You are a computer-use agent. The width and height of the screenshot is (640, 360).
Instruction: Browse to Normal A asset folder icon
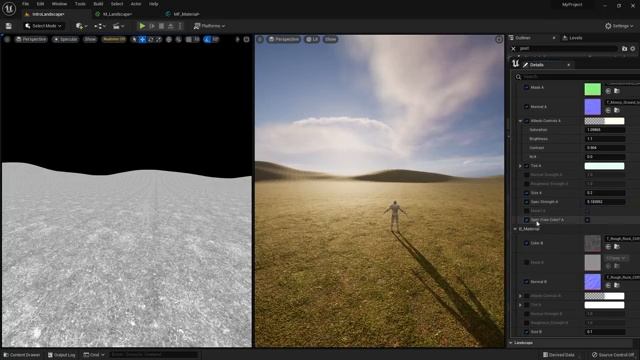point(617,110)
